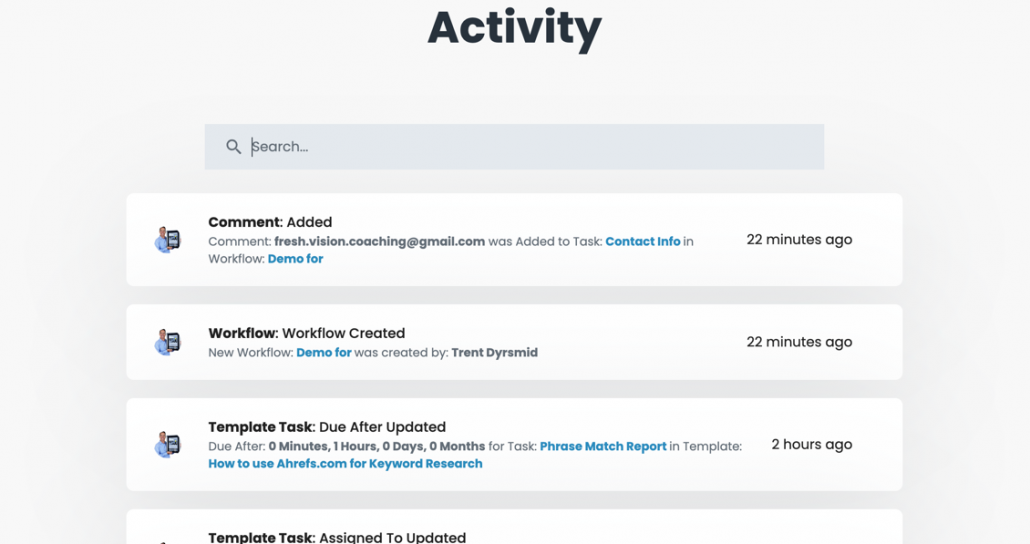Image resolution: width=1030 pixels, height=544 pixels.
Task: Click the Trent Dyrsmid creator name
Action: [x=495, y=353]
